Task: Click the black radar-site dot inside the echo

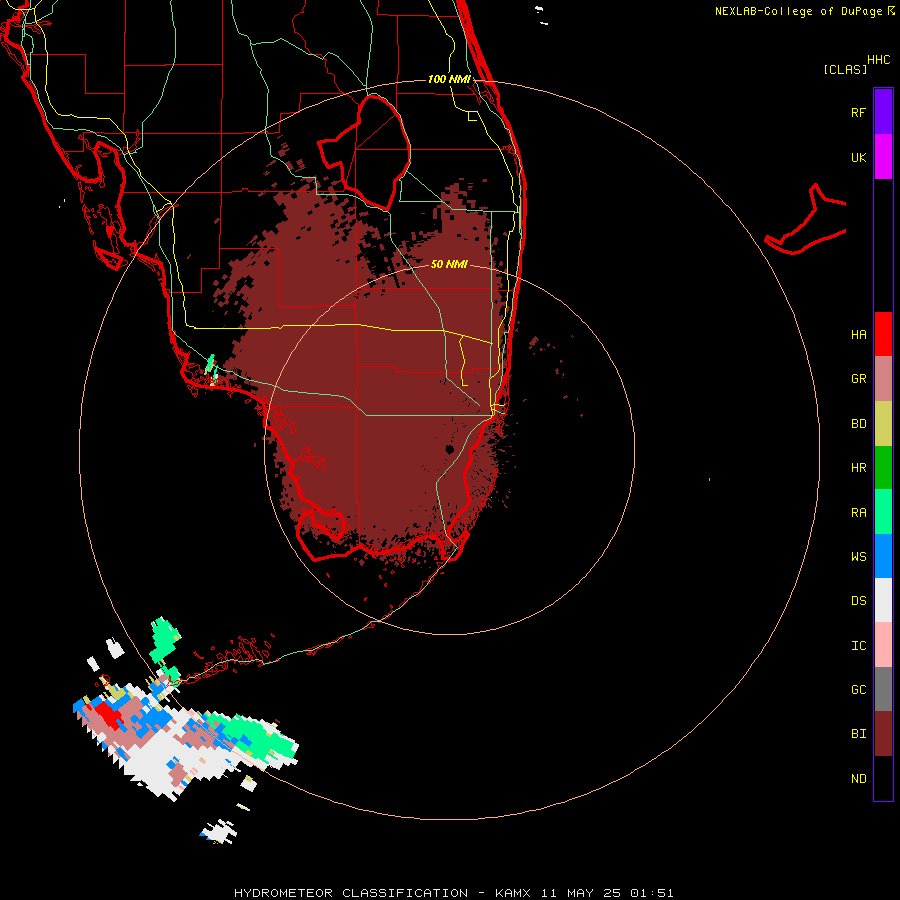Action: (450, 449)
